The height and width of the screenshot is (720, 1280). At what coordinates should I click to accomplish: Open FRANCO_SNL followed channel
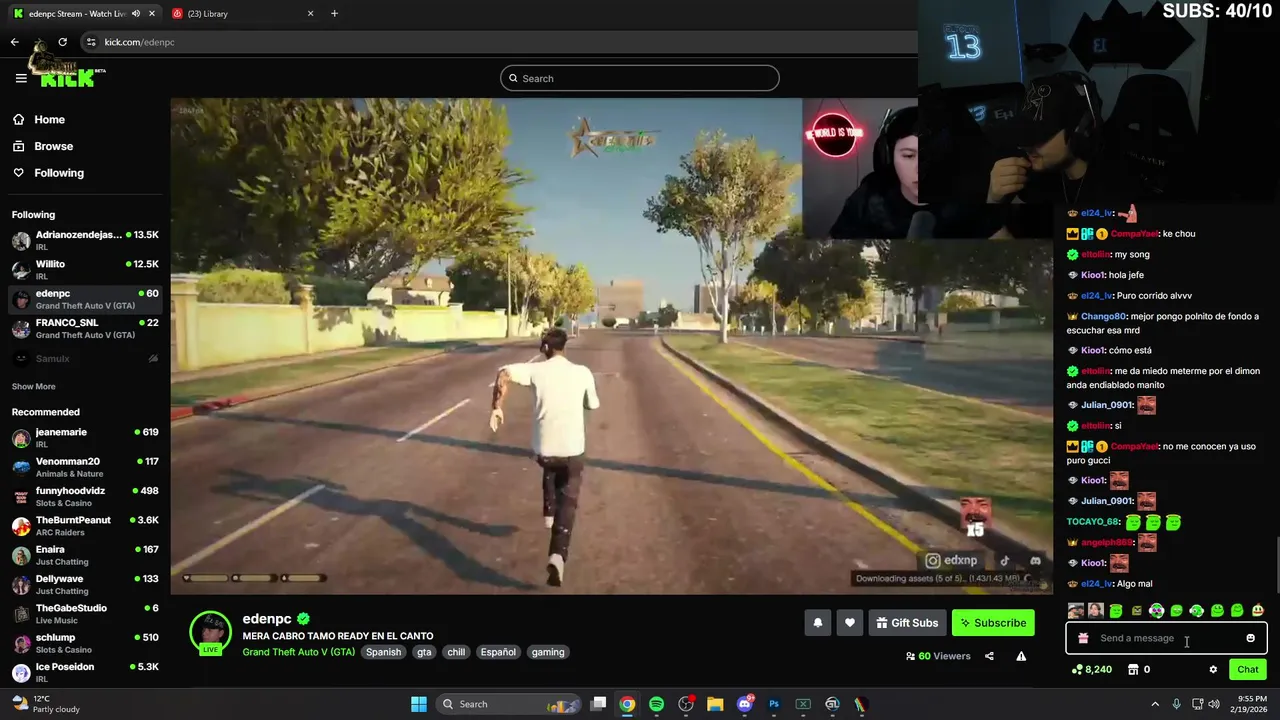pyautogui.click(x=85, y=328)
